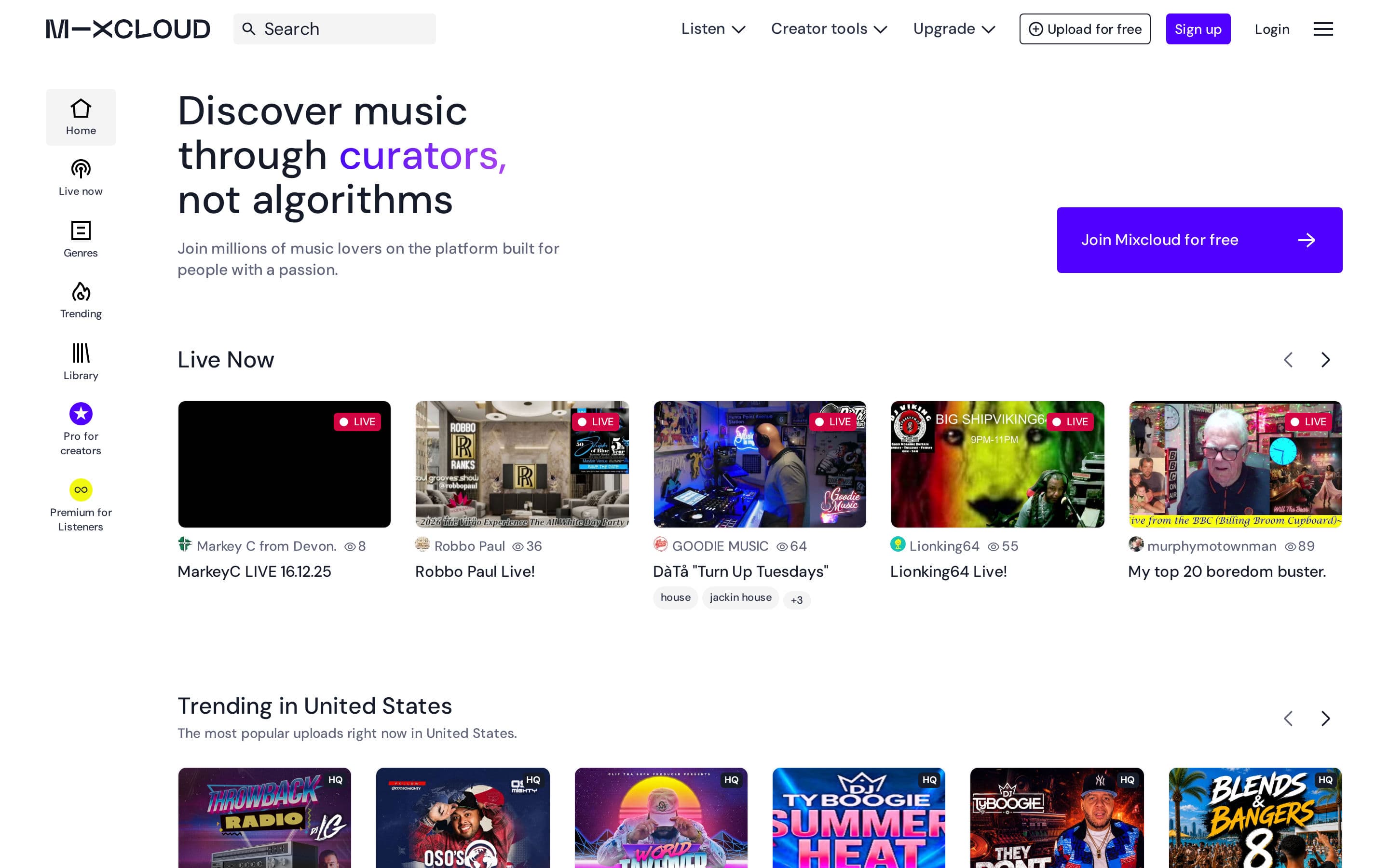Image resolution: width=1389 pixels, height=868 pixels.
Task: Open Robbo Paul Live! stream thumbnail
Action: 522,464
